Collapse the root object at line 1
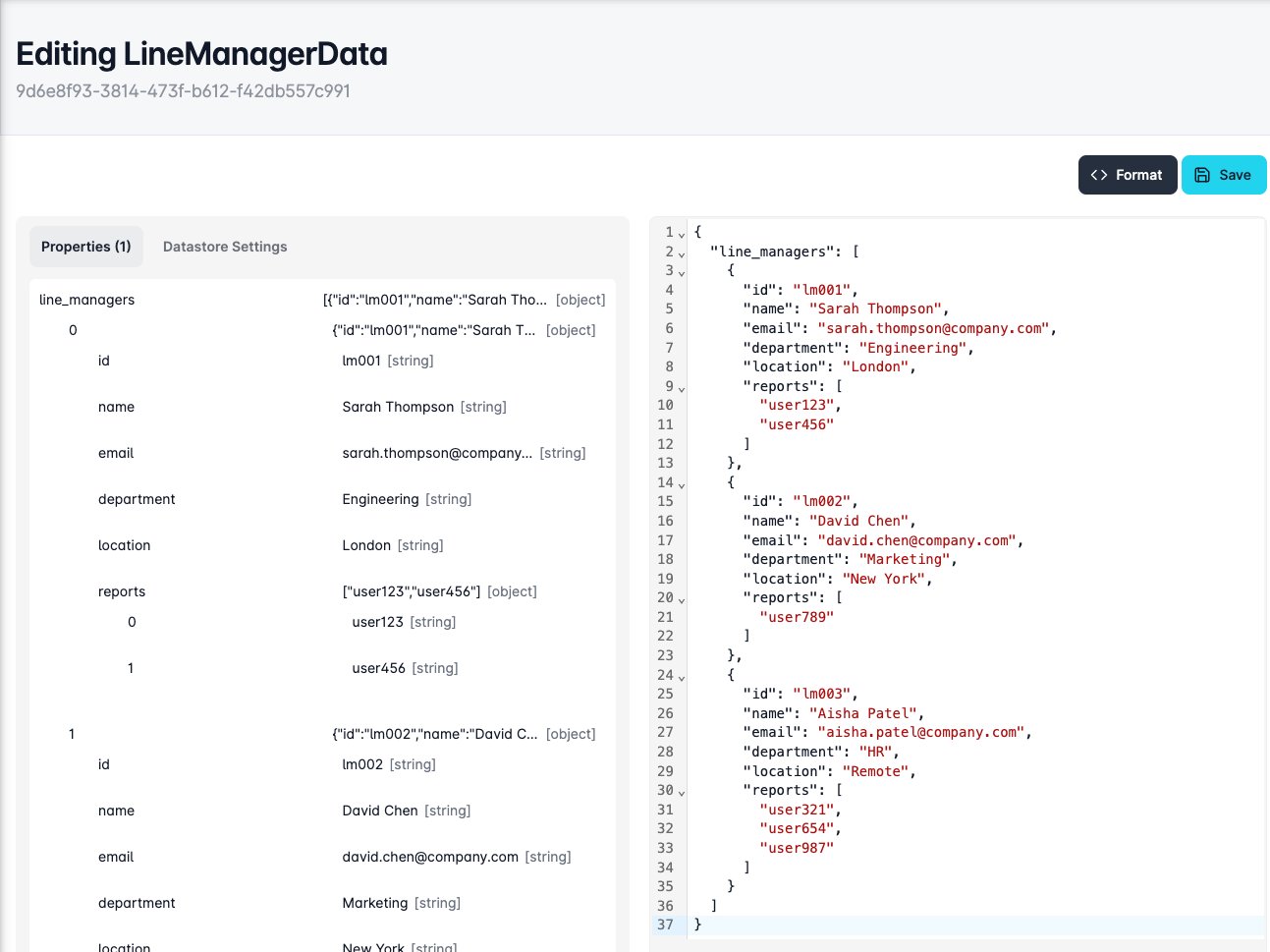 (x=682, y=234)
